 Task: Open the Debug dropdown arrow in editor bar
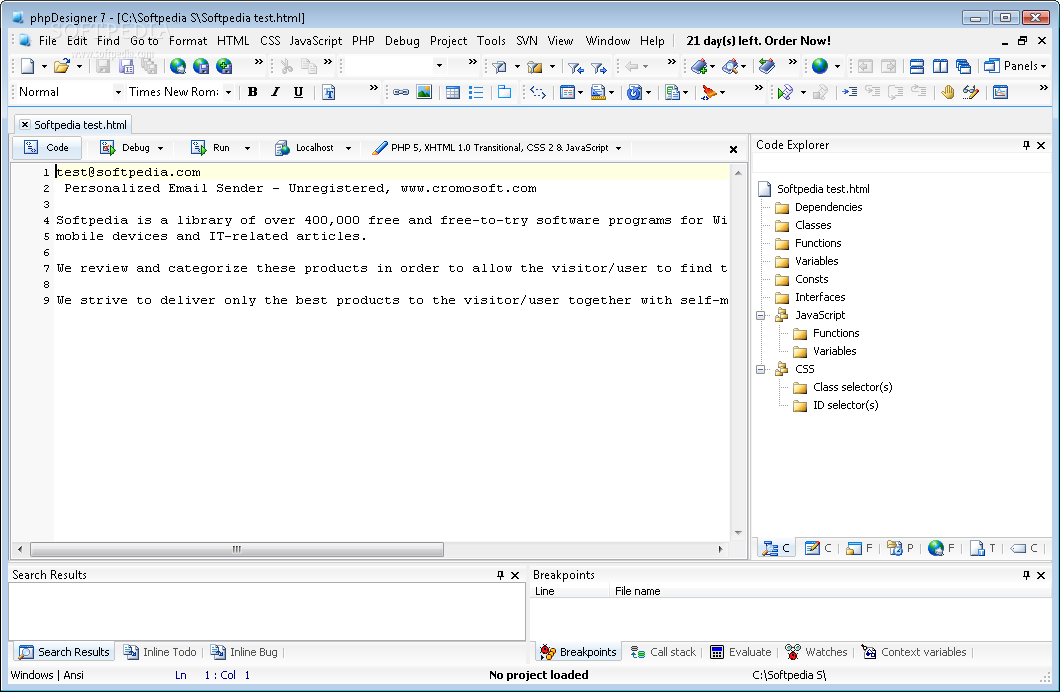click(160, 148)
